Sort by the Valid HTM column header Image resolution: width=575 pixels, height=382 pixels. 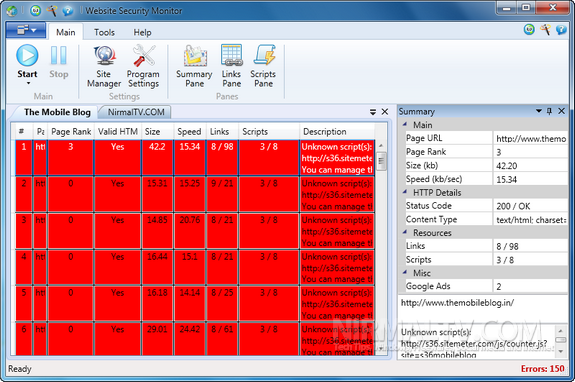[118, 132]
